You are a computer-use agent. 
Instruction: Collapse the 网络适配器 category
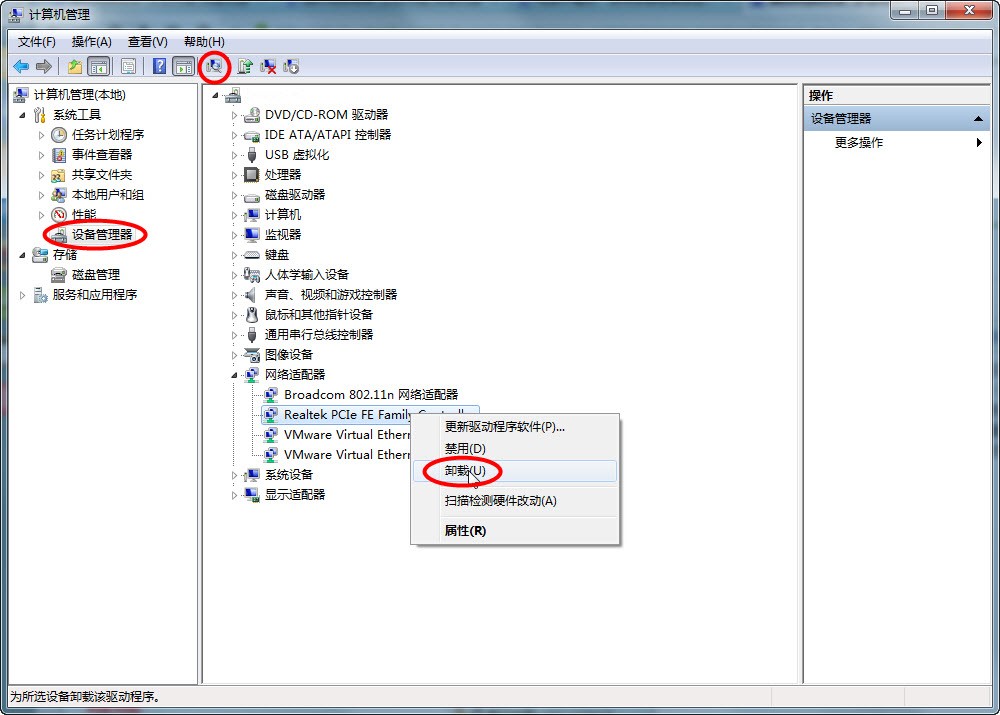point(234,375)
